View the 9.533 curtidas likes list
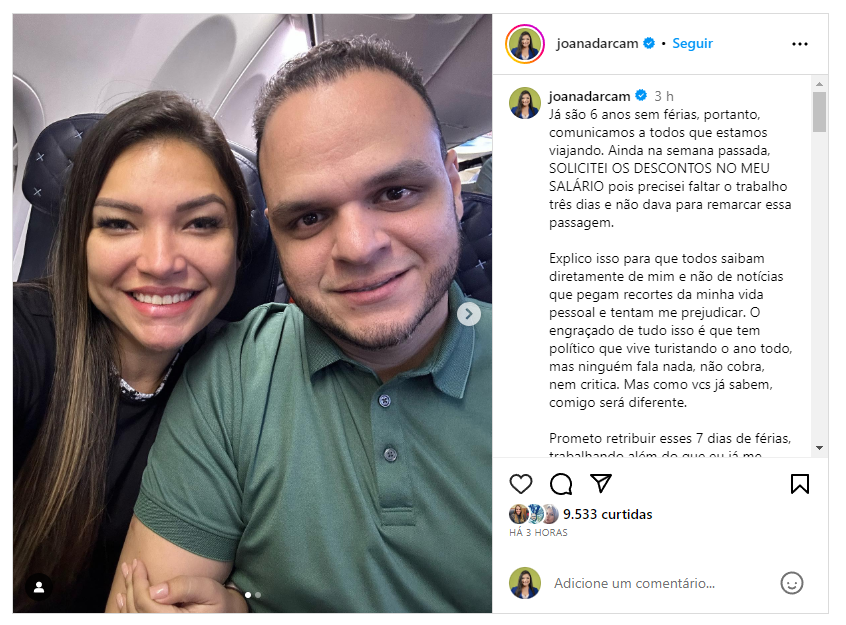 (x=608, y=514)
